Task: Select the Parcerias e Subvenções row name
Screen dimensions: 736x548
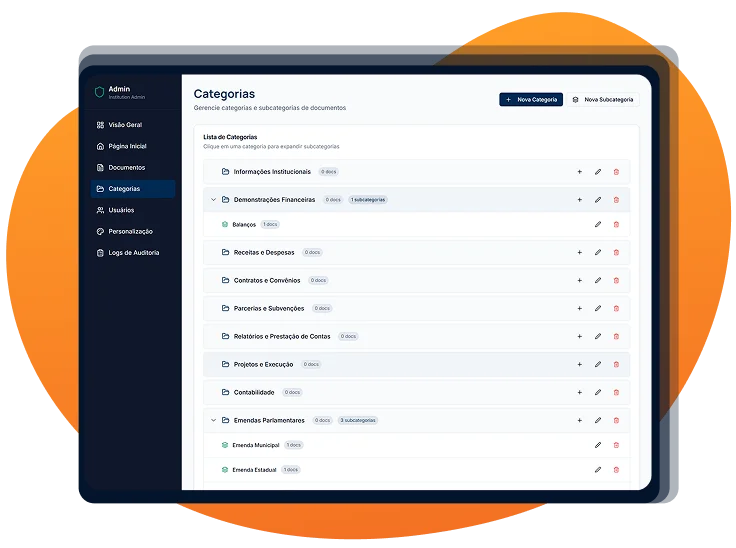Action: coord(269,309)
